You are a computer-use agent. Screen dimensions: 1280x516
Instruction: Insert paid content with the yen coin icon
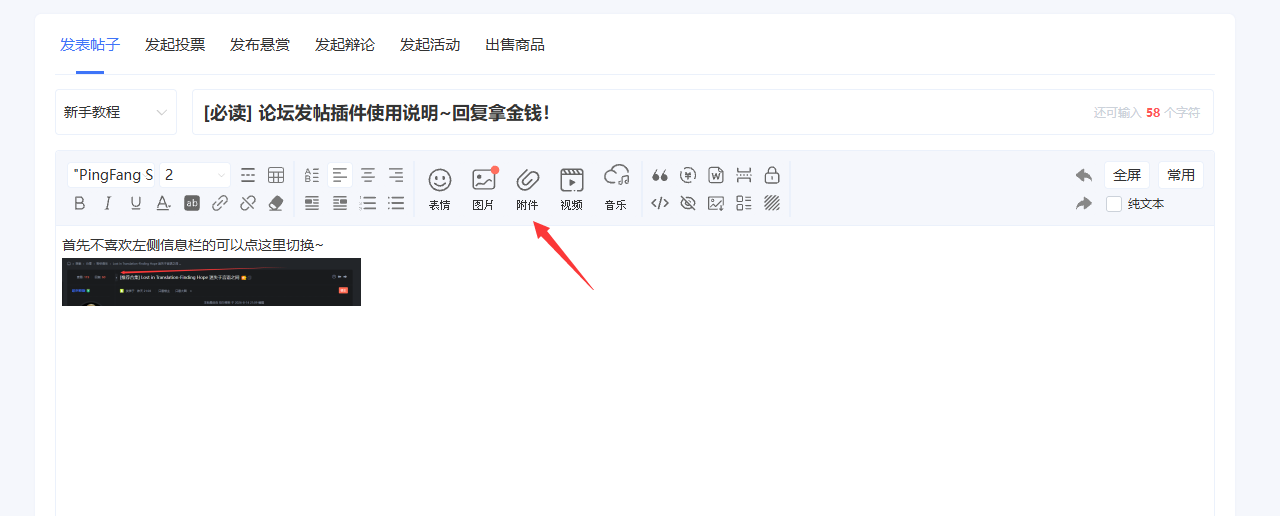[688, 175]
